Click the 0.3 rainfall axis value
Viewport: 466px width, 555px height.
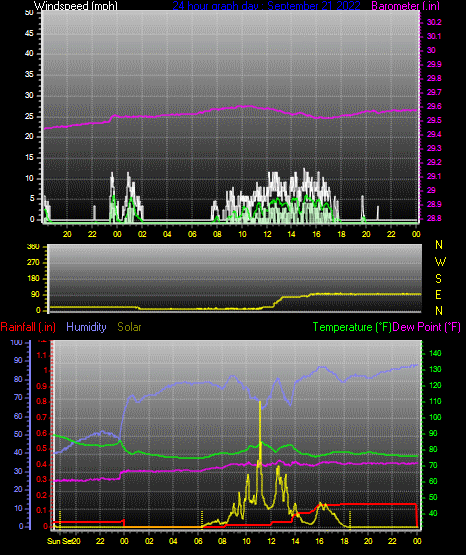42,480
